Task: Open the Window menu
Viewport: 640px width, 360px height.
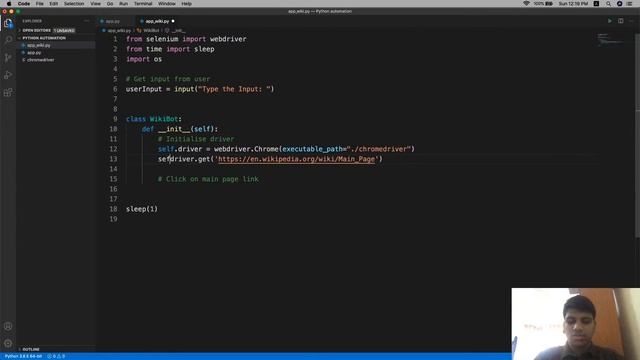Action: [x=167, y=4]
